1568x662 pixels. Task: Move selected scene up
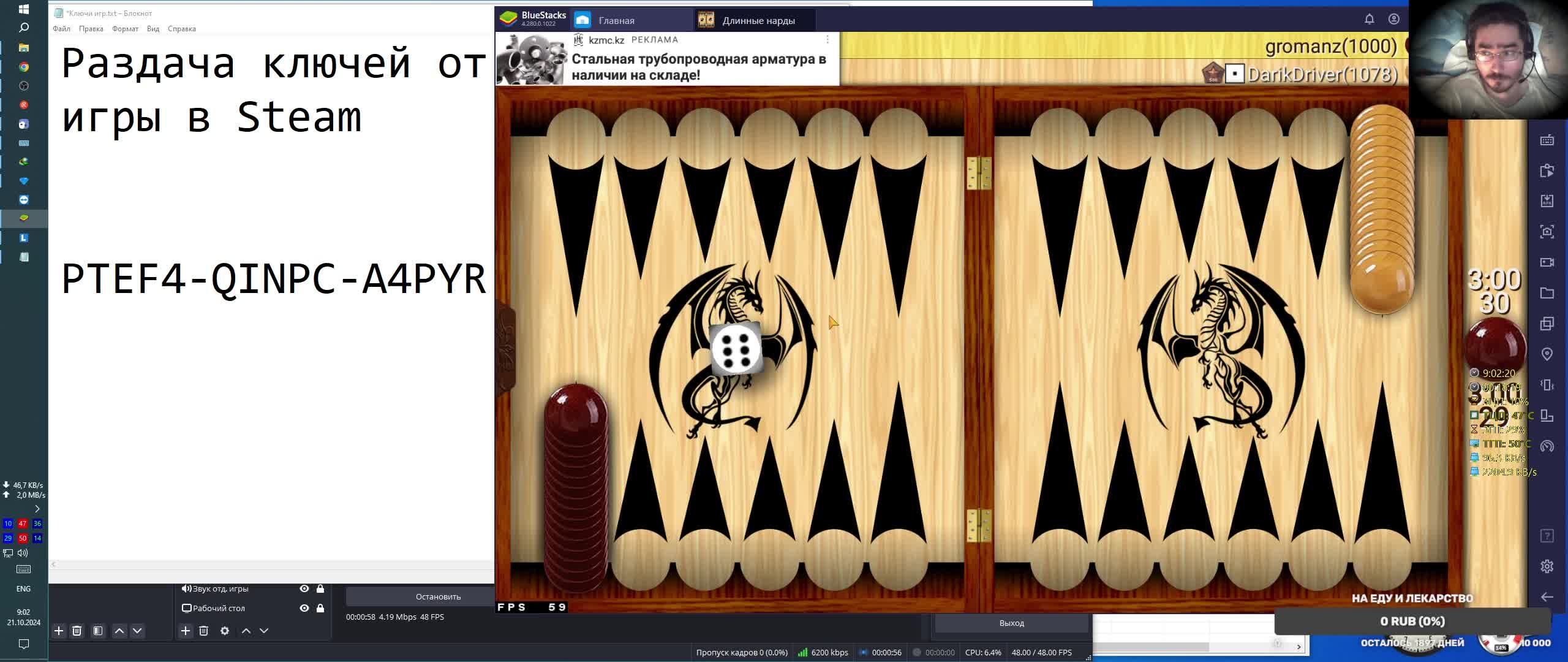click(x=119, y=631)
